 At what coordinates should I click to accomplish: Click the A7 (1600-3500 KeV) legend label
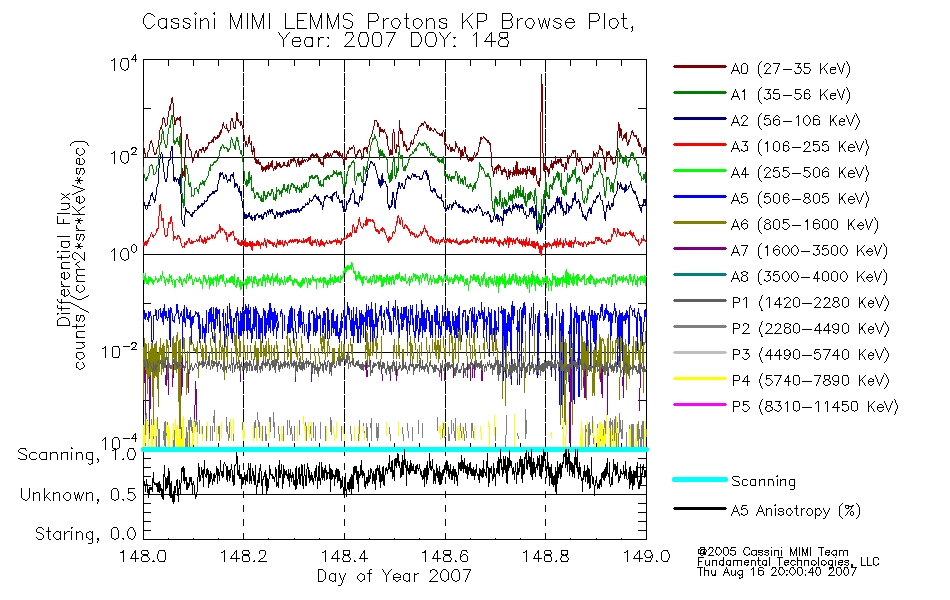[809, 250]
